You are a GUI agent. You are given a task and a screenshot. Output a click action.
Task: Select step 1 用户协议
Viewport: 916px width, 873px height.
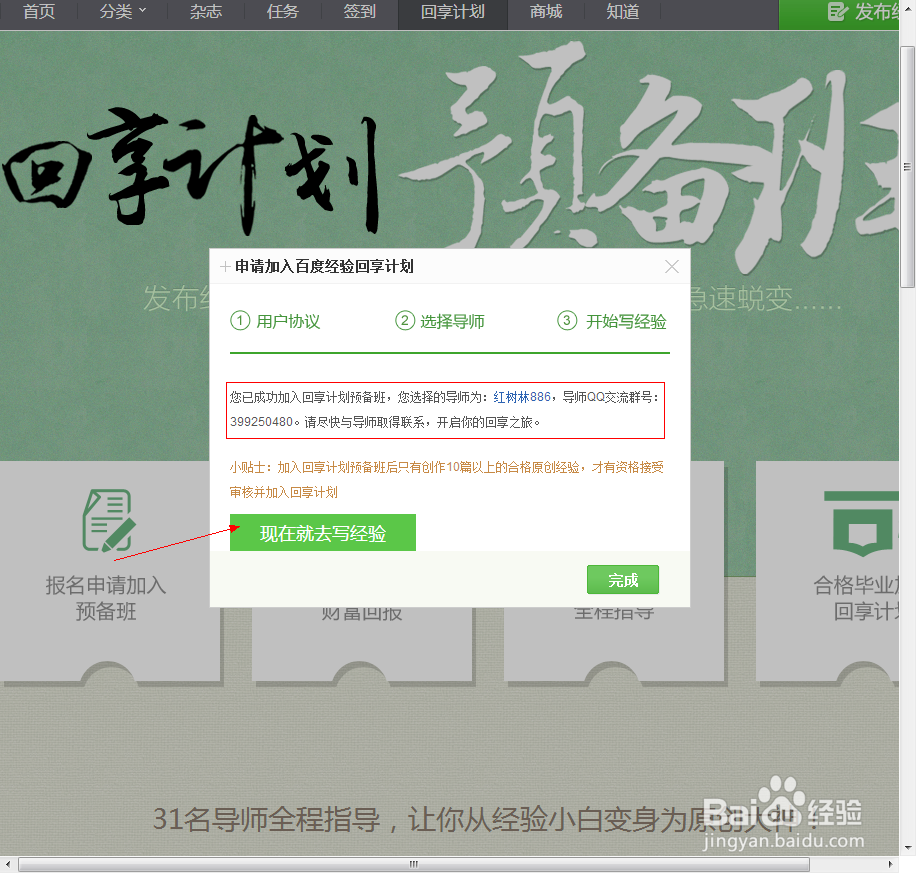[x=275, y=321]
